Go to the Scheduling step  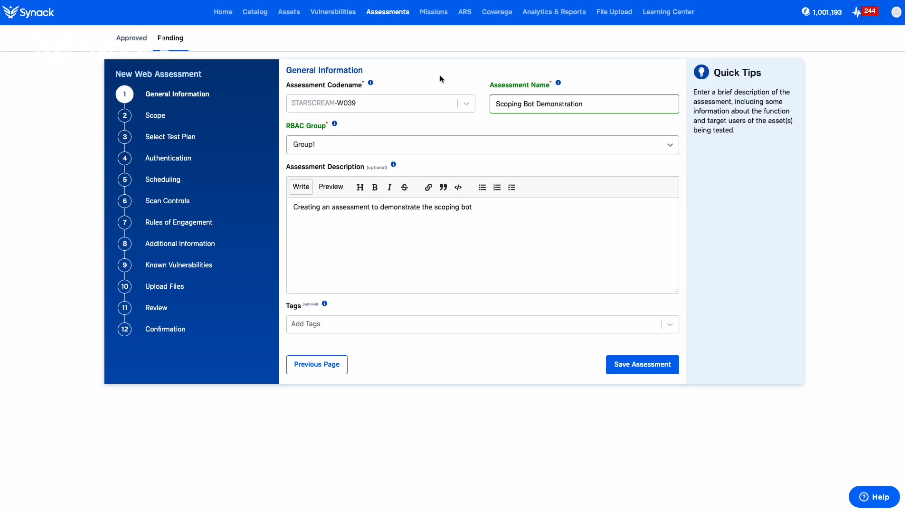point(163,179)
